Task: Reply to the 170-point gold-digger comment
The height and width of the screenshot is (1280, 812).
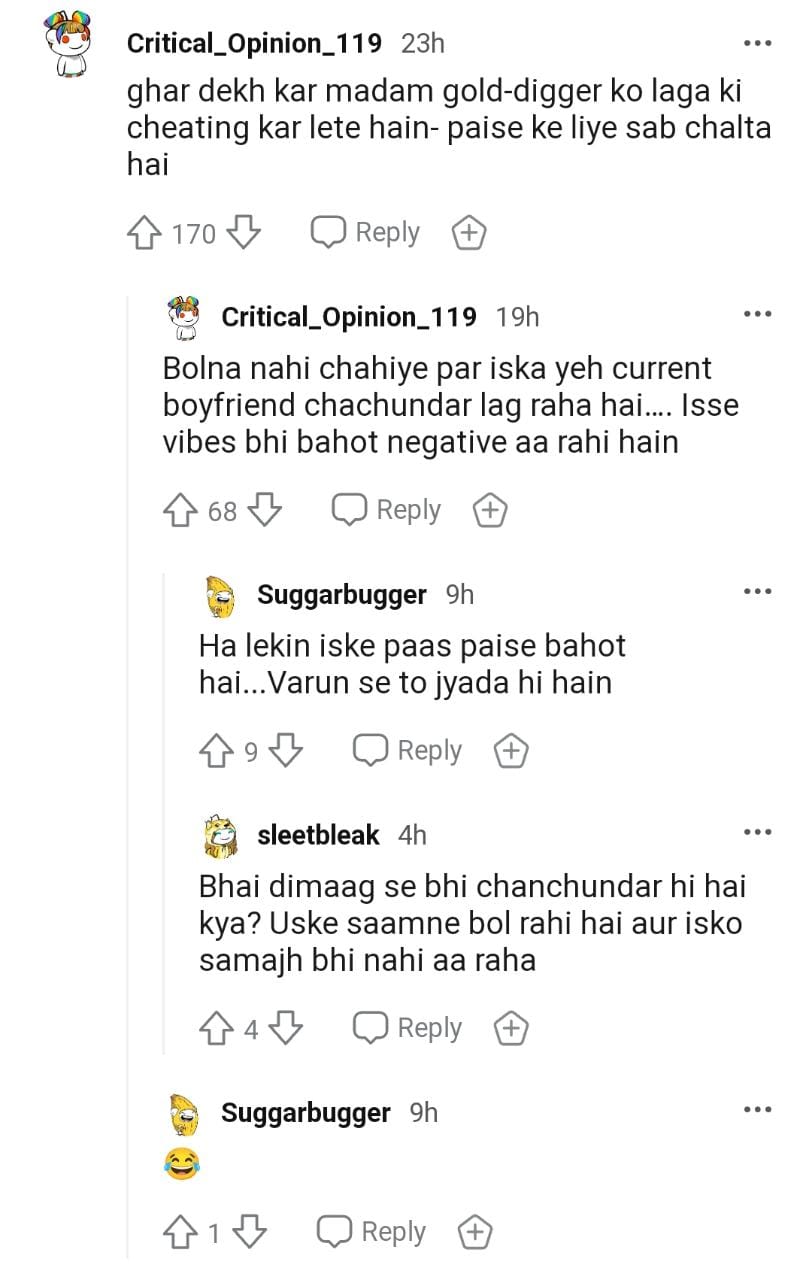Action: 366,234
